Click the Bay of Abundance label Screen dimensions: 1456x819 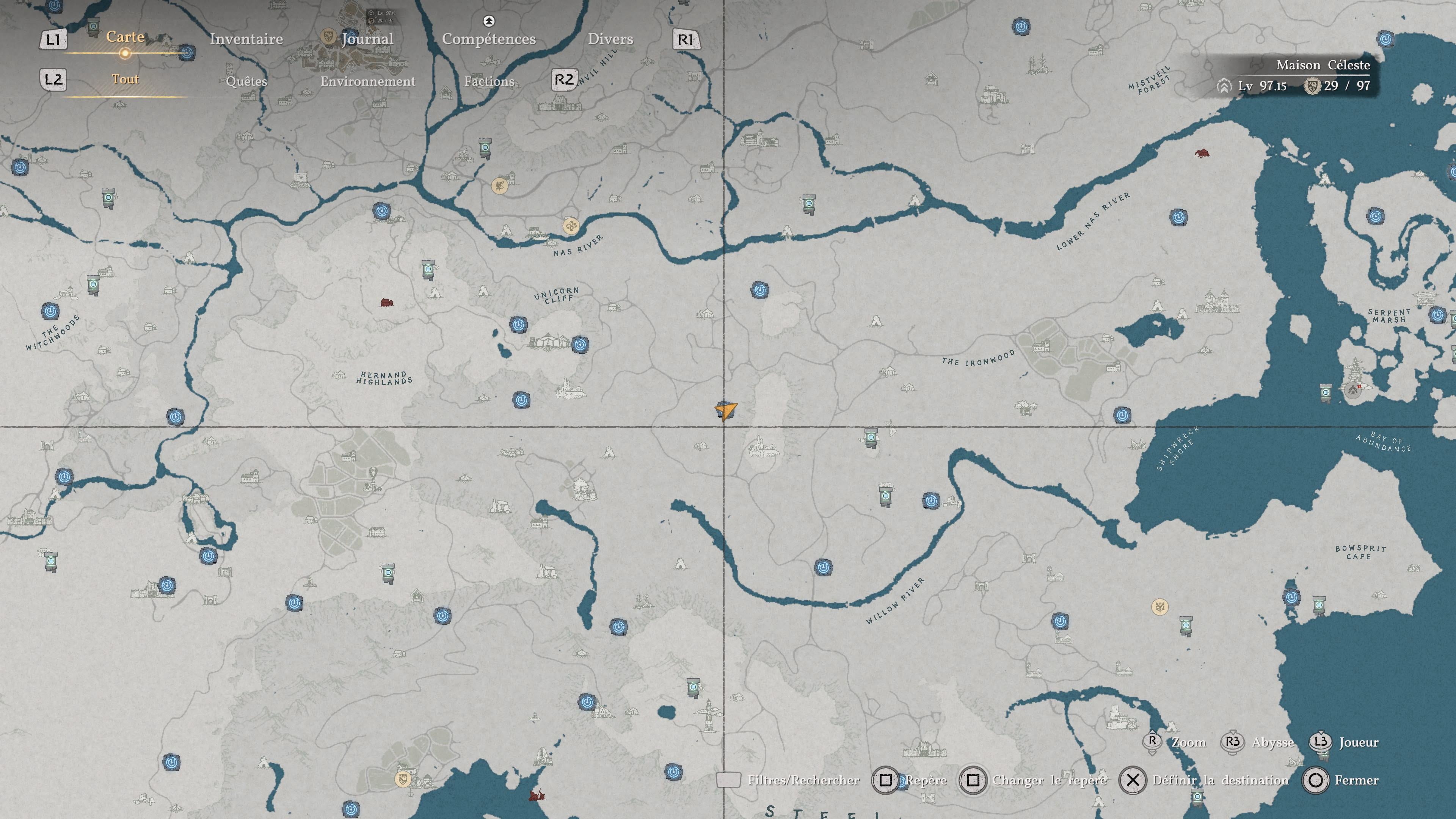(x=1384, y=442)
